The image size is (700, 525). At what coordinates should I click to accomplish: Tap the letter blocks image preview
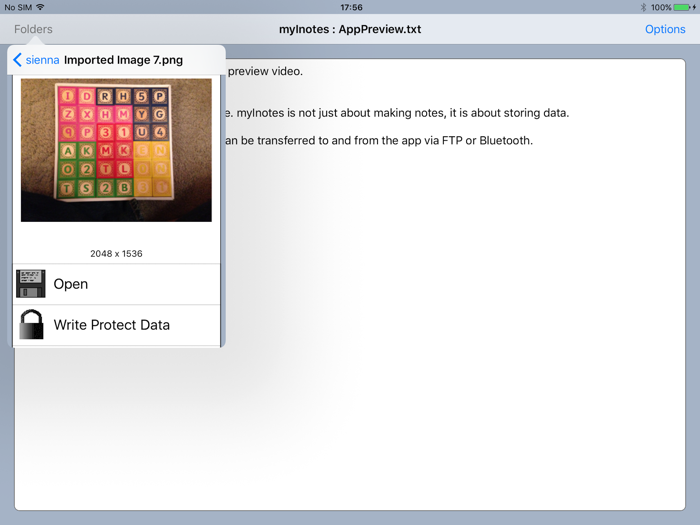(x=116, y=150)
